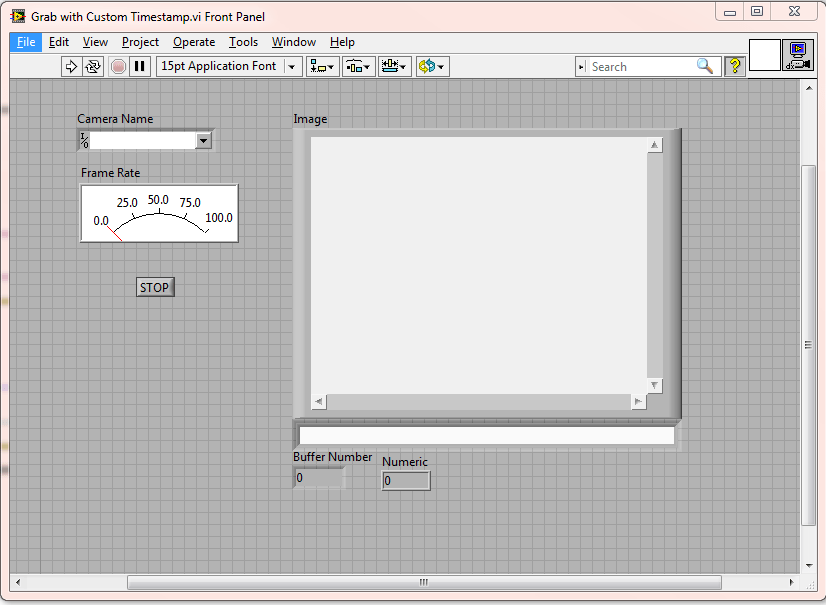The height and width of the screenshot is (605, 826).
Task: Click the window scroll-left arrow
Action: pos(18,582)
